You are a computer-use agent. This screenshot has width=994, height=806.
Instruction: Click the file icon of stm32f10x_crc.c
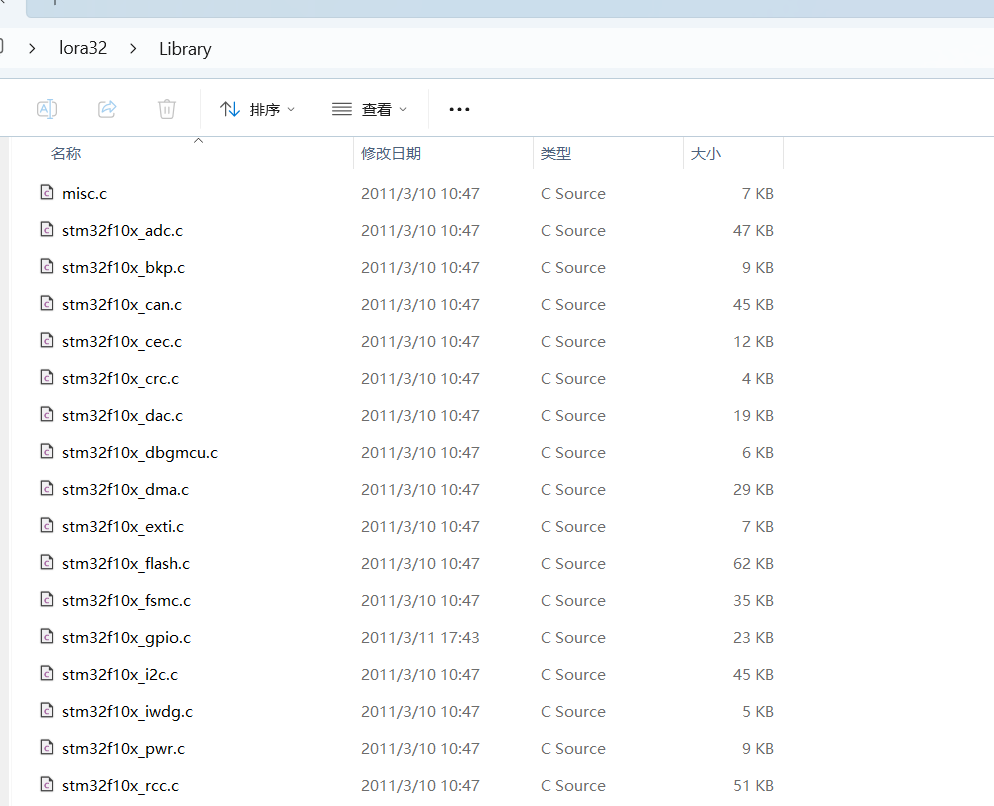tap(47, 377)
